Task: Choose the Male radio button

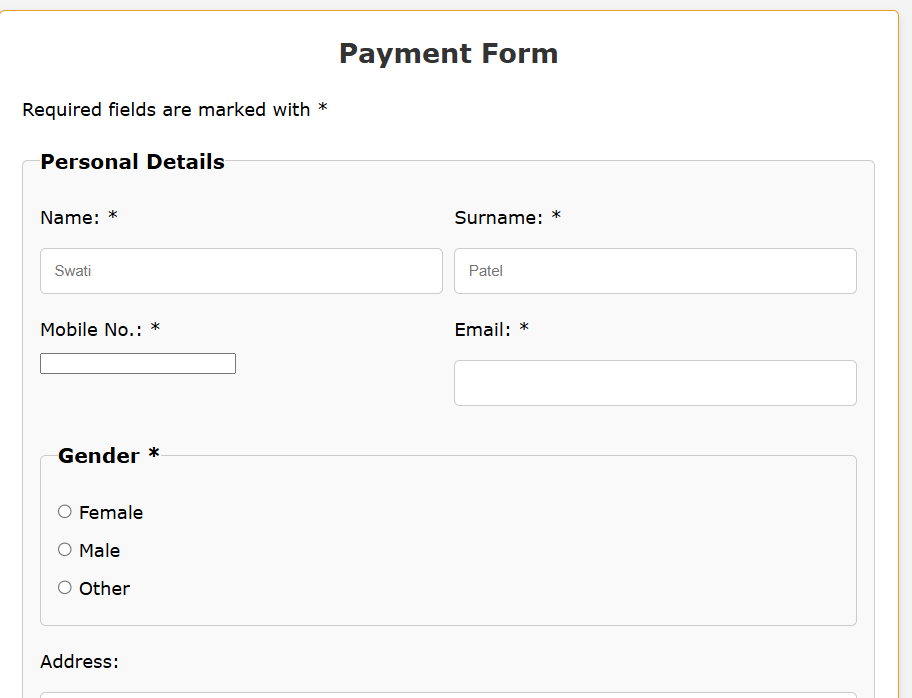Action: point(65,549)
